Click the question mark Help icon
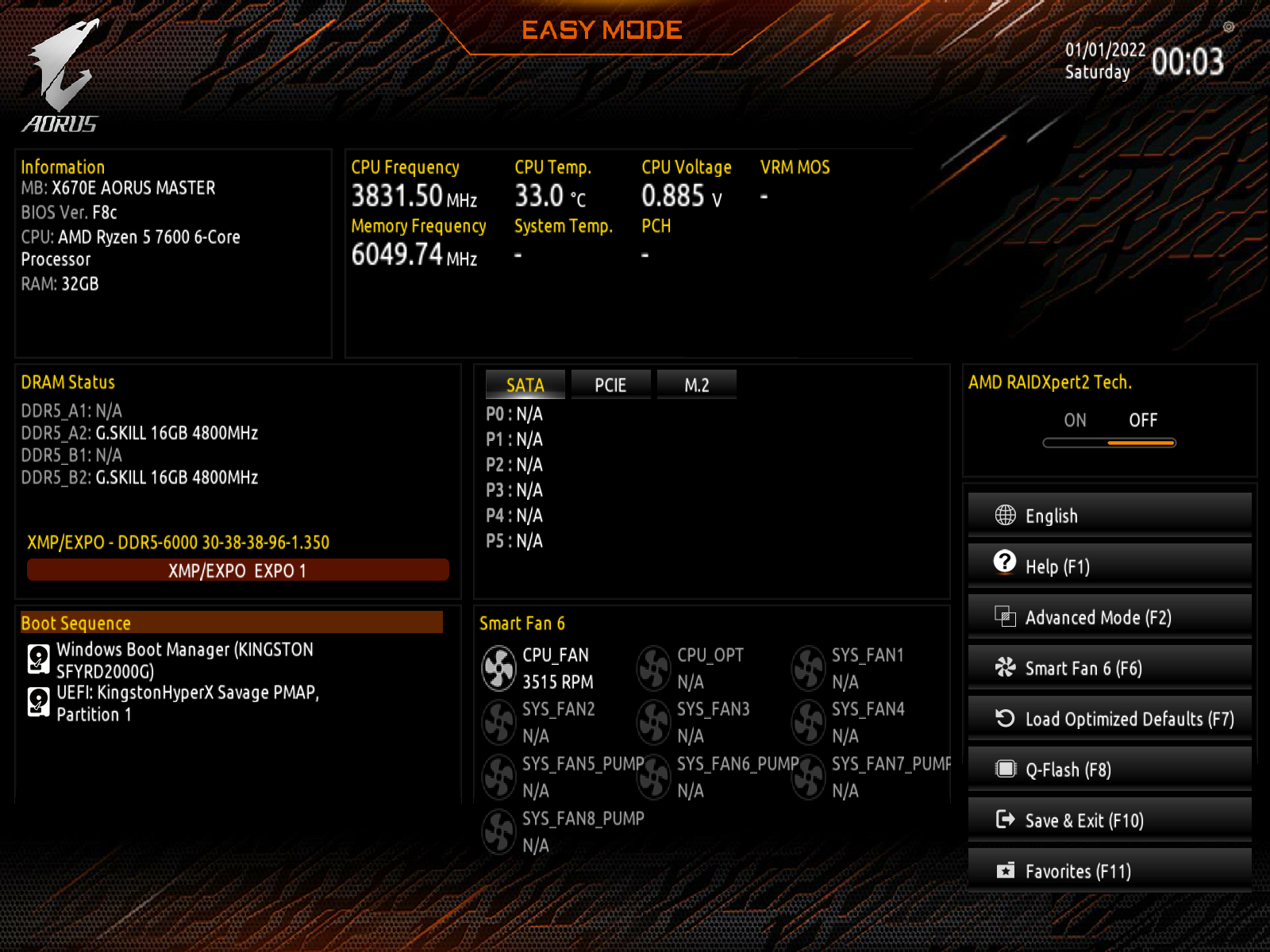The image size is (1270, 952). (x=1005, y=562)
